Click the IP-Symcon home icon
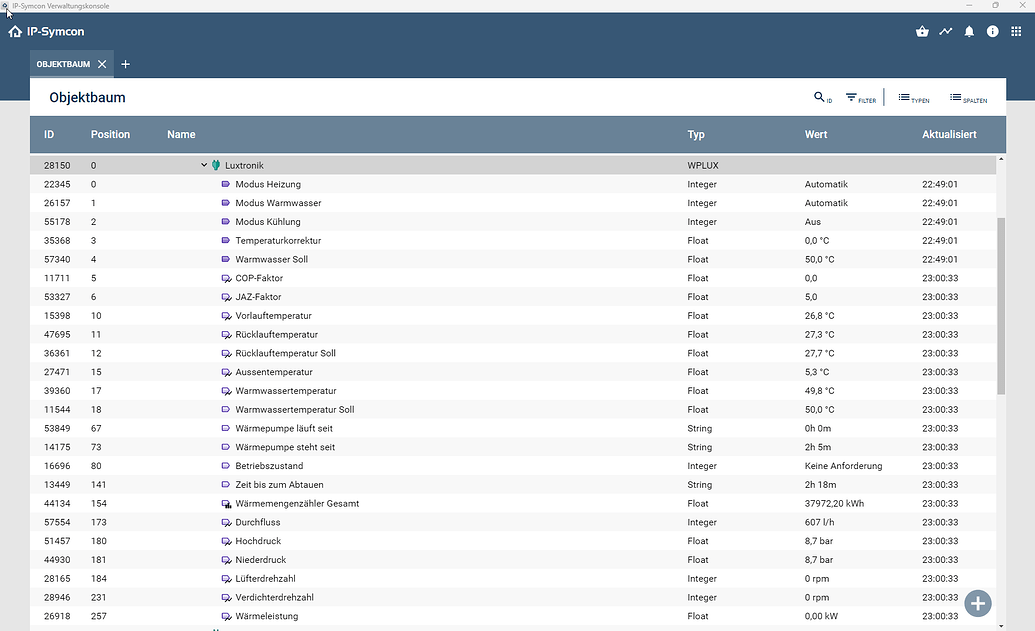This screenshot has width=1035, height=631. tap(14, 31)
